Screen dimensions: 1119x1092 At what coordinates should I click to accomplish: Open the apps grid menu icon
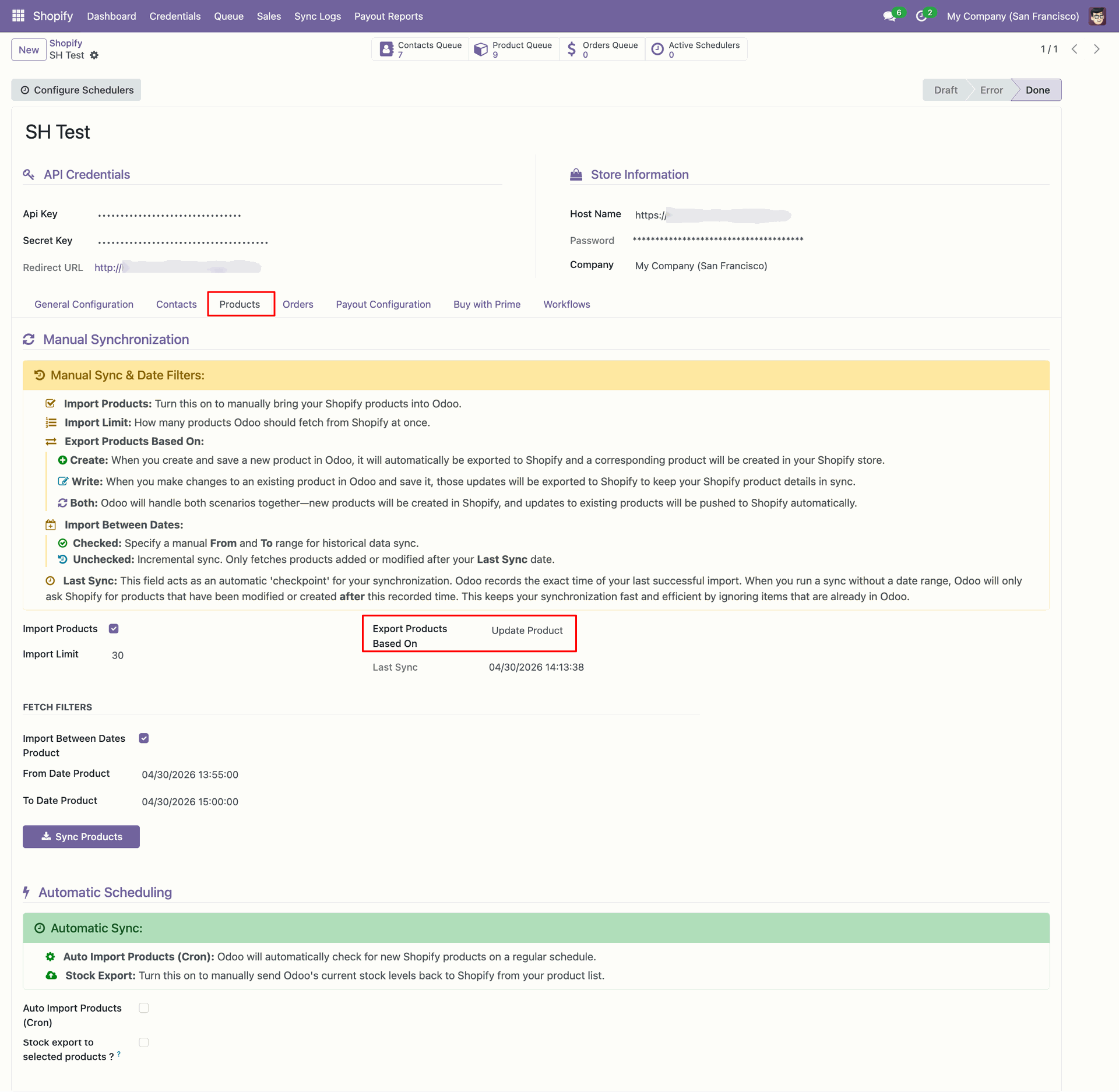click(x=18, y=16)
